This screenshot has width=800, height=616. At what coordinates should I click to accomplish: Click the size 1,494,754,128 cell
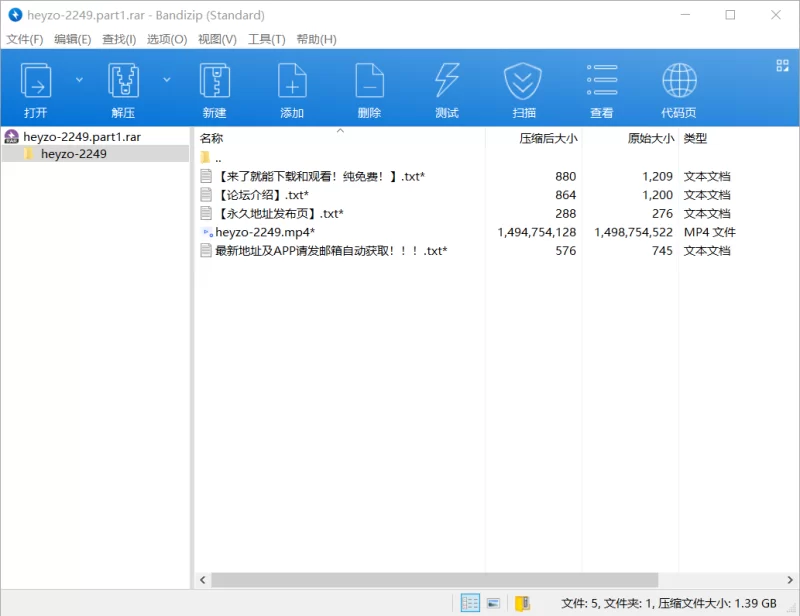537,232
